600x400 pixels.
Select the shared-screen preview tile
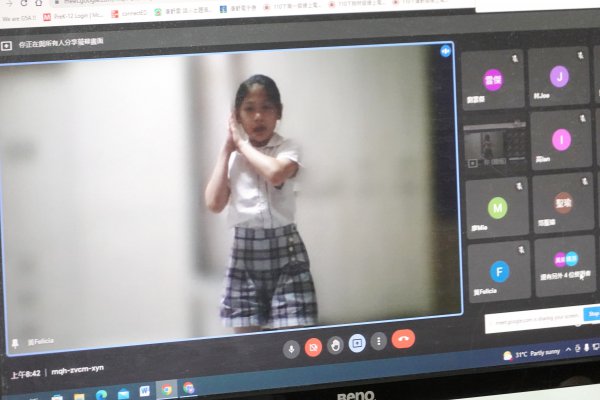[494, 145]
